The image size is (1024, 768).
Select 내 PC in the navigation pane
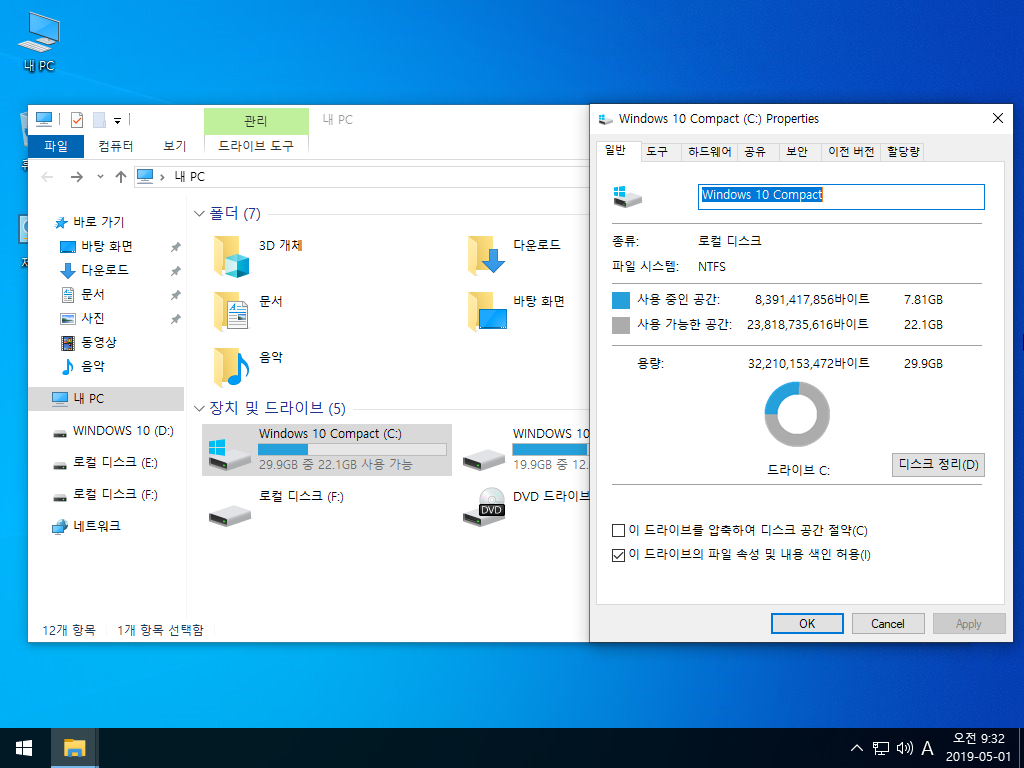coord(106,398)
